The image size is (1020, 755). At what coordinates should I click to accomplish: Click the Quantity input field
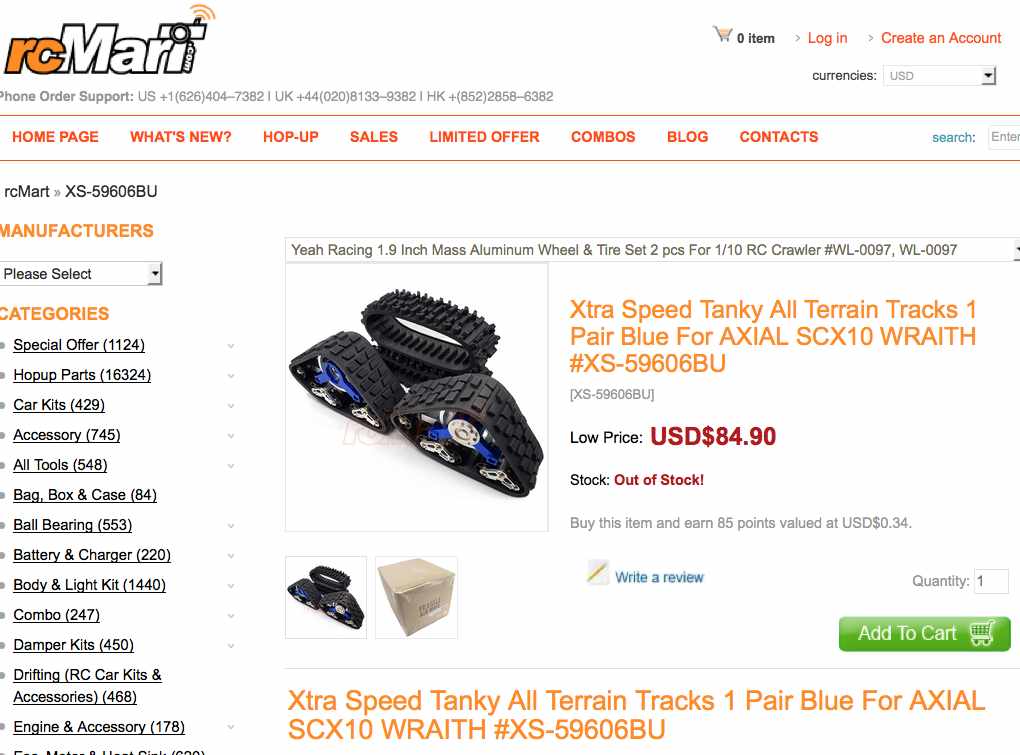[991, 581]
